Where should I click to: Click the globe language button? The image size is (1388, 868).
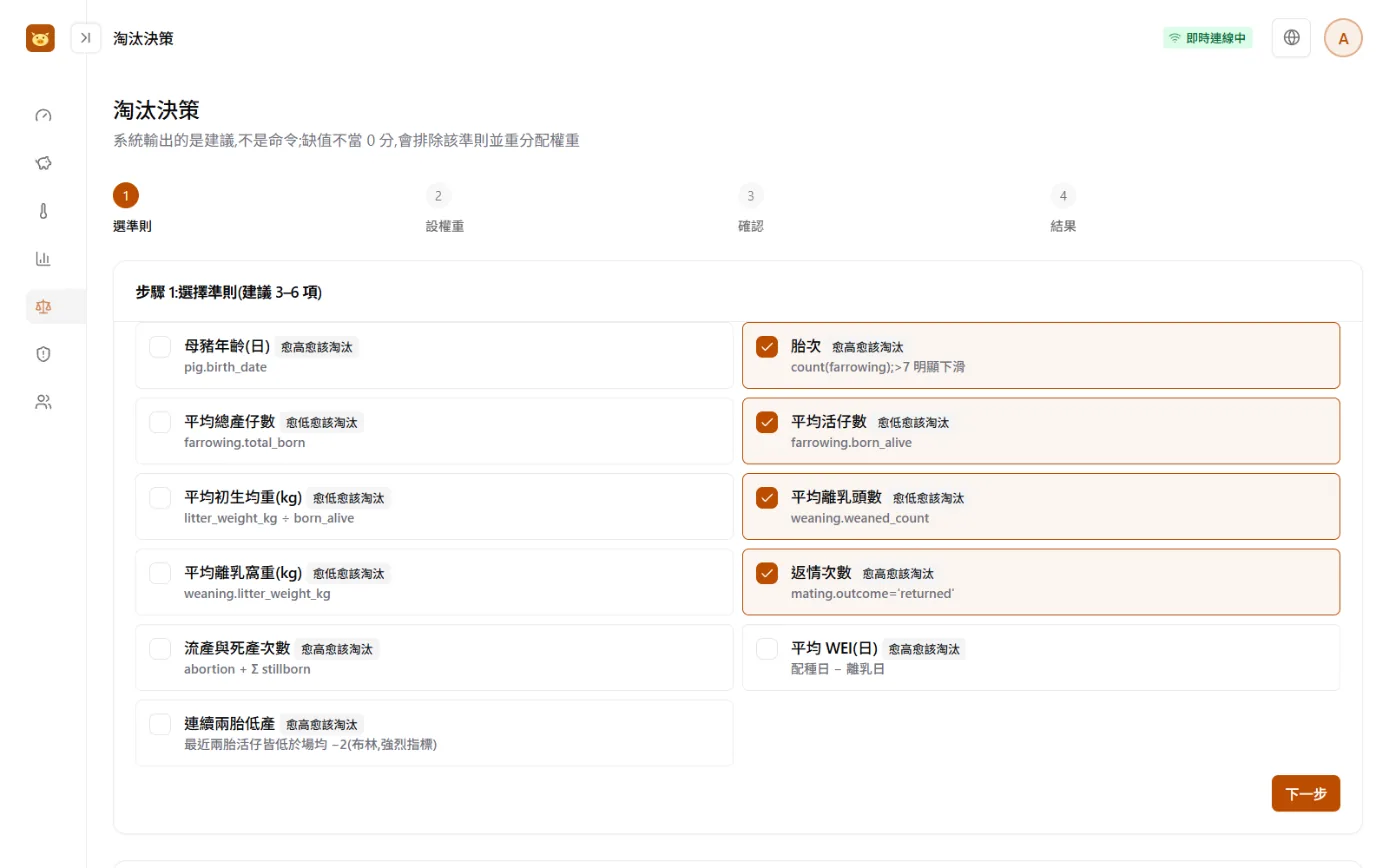click(x=1291, y=38)
